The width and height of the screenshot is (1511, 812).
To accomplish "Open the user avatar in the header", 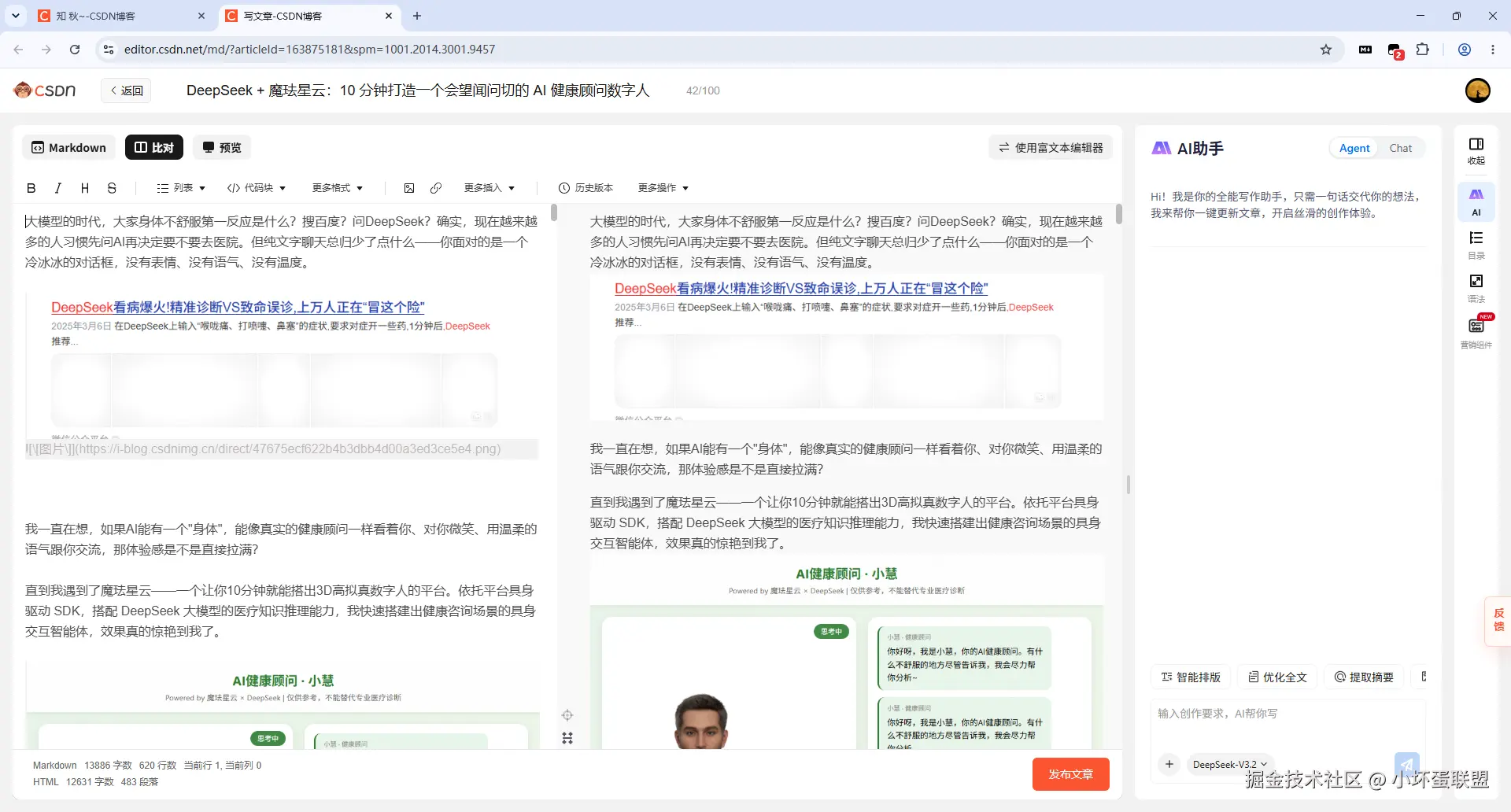I will pos(1478,90).
